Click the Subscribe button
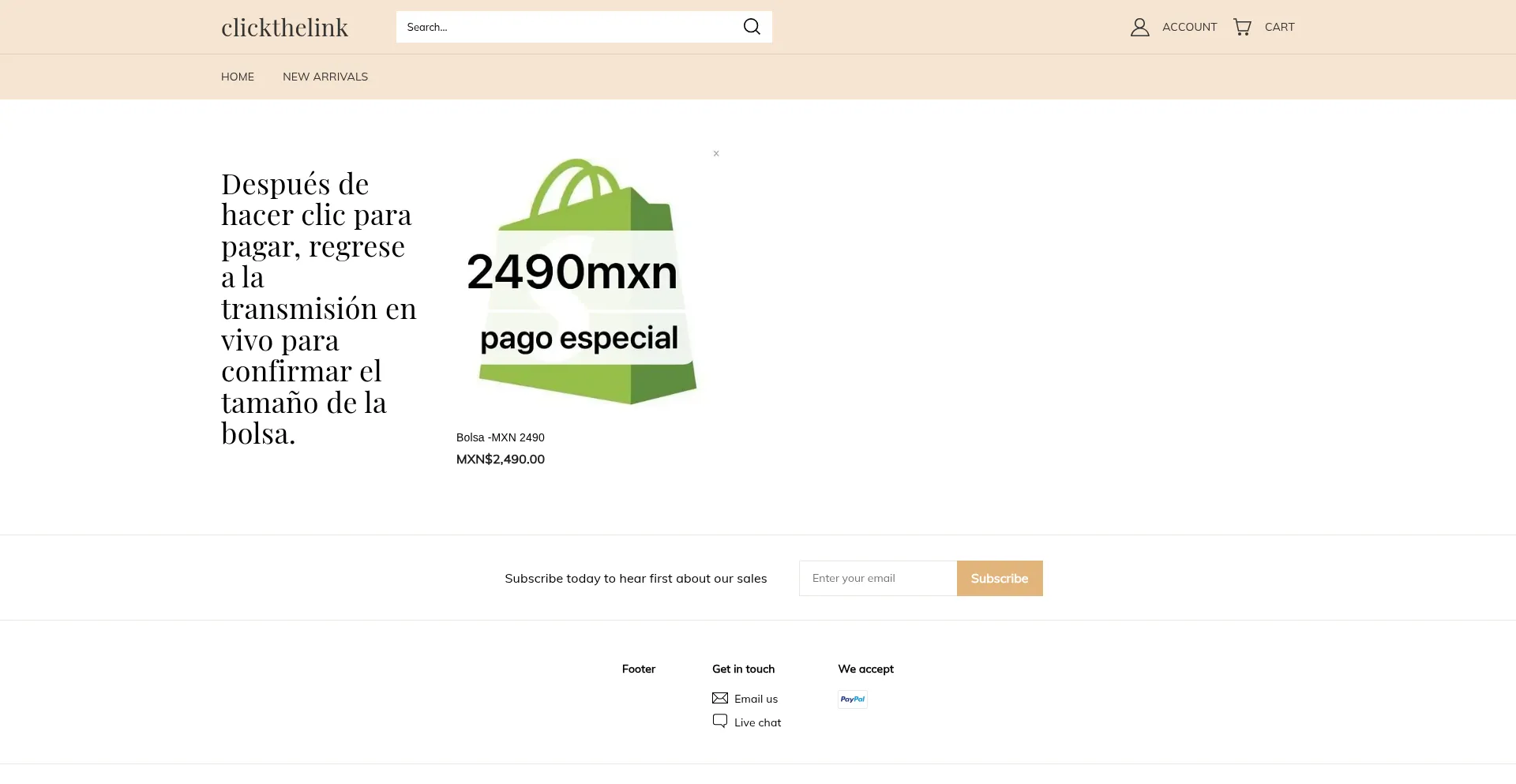Screen dimensions: 1516x784 click(x=999, y=578)
